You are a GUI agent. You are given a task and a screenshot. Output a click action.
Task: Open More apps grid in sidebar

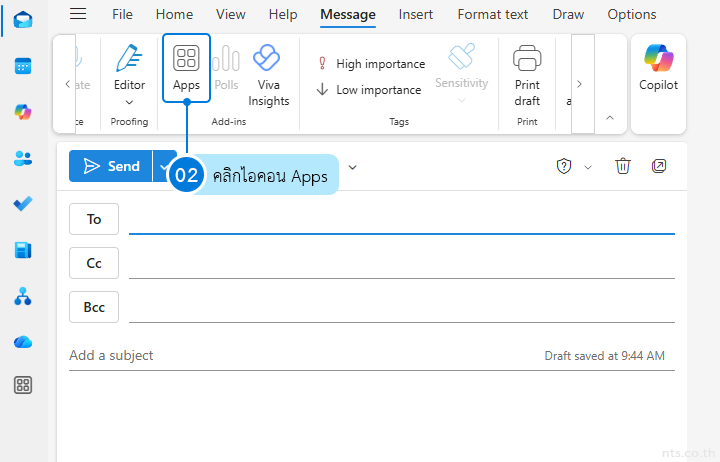(23, 385)
